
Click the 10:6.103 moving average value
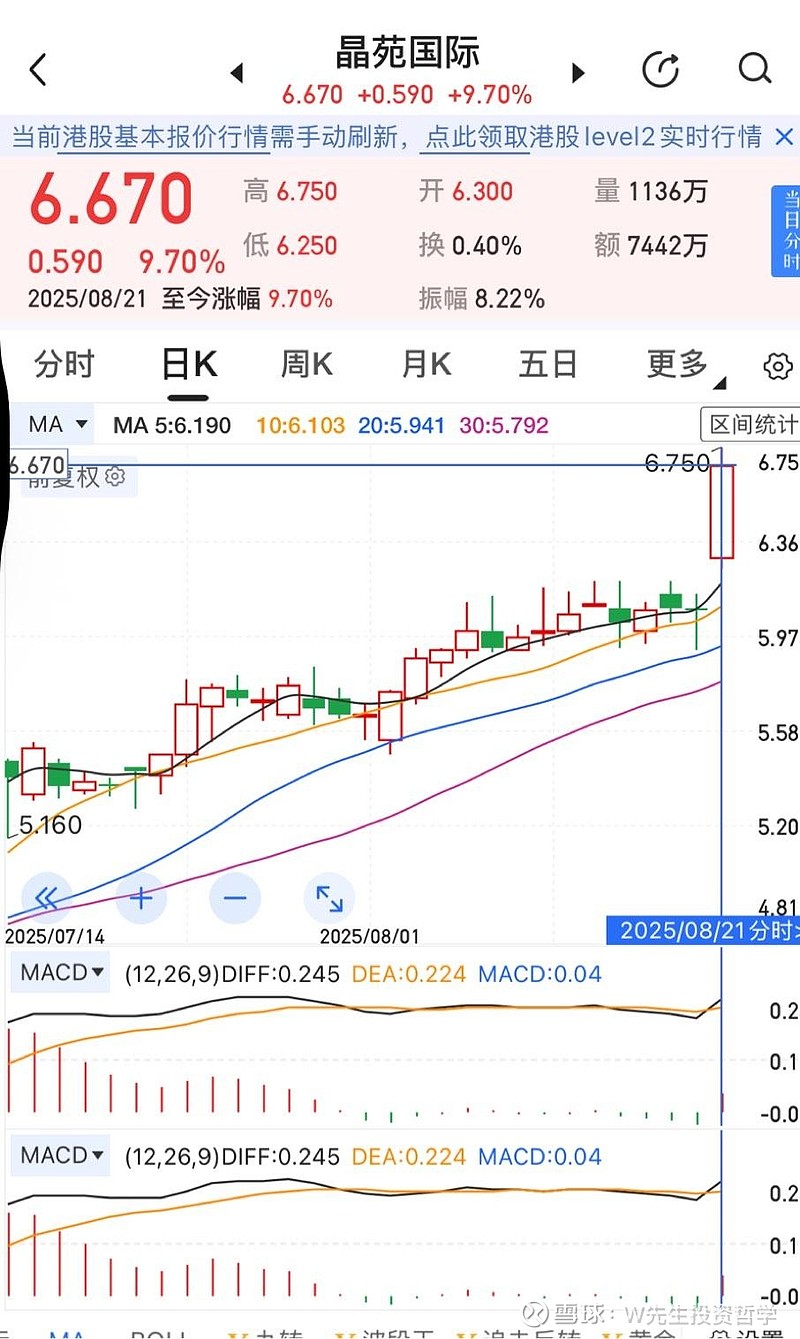click(x=301, y=425)
